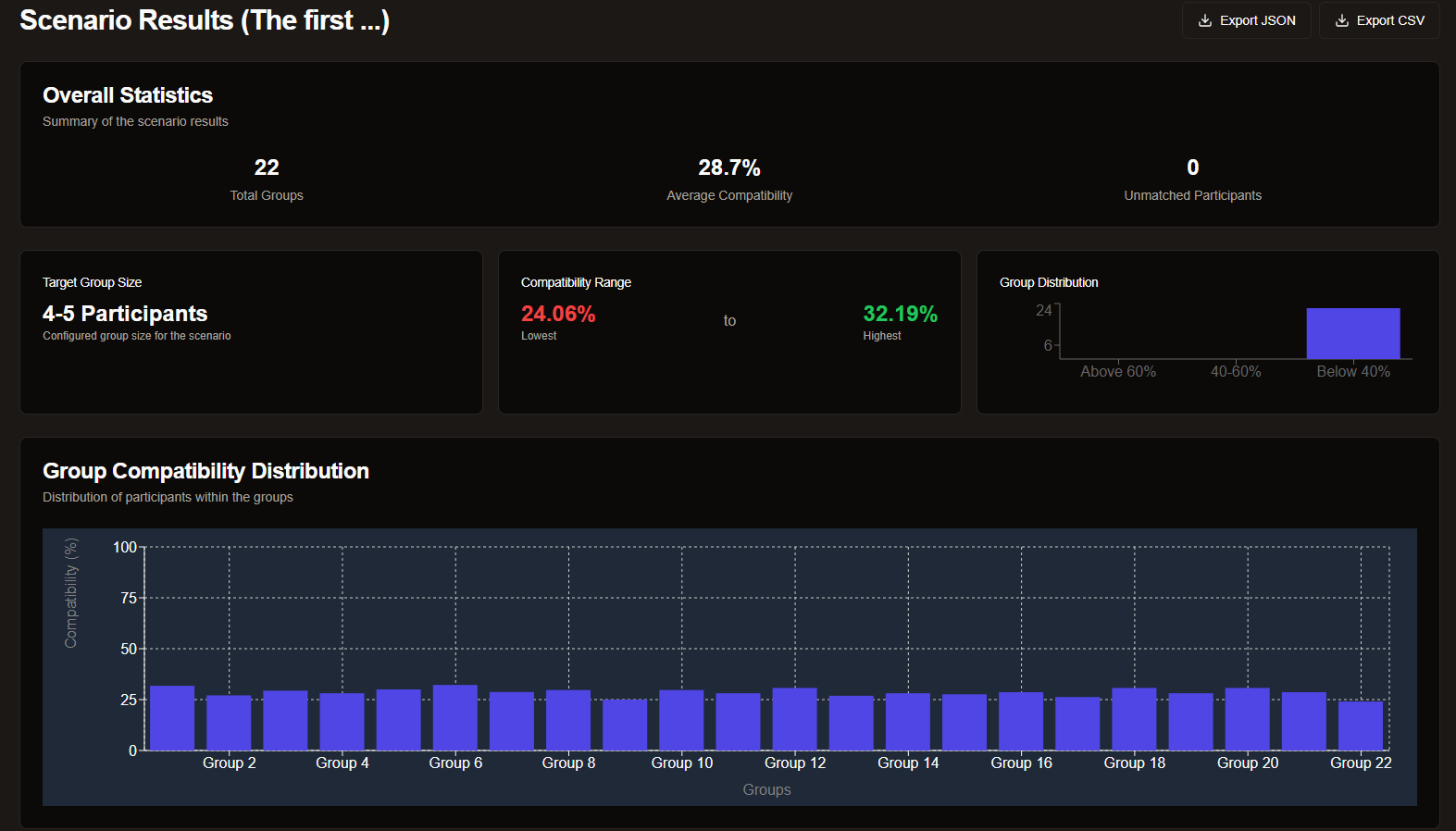Click the Group 1 bar in compatibility chart

[x=172, y=718]
